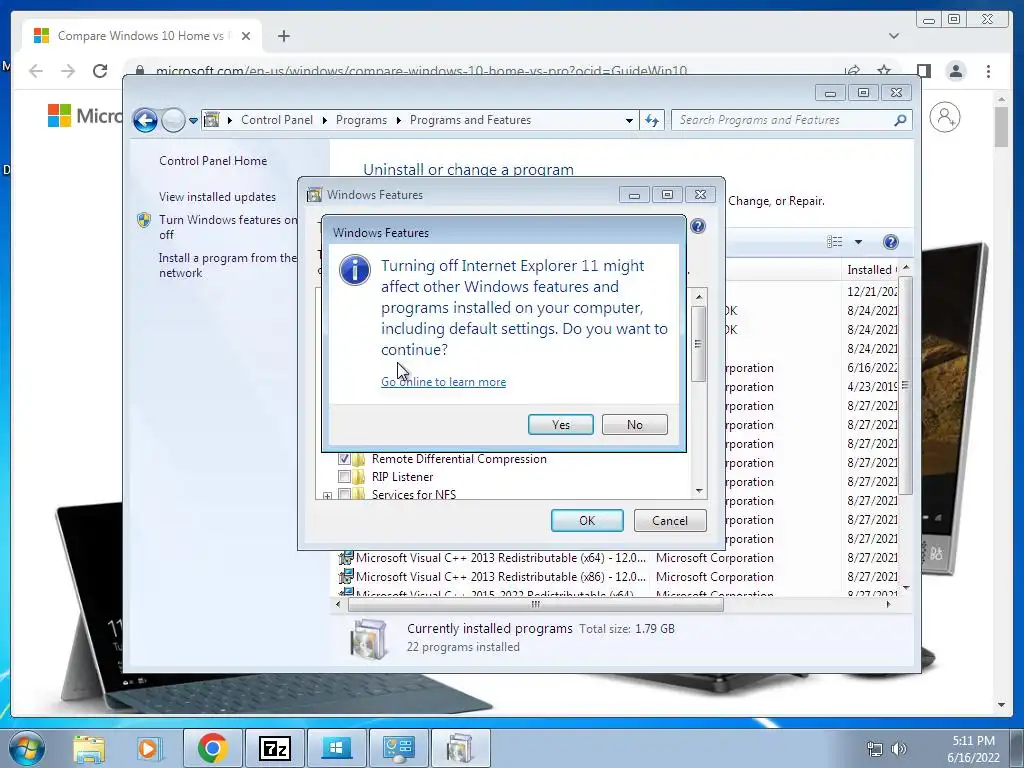1024x768 pixels.
Task: Select Control Panel breadcrumb
Action: [277, 120]
